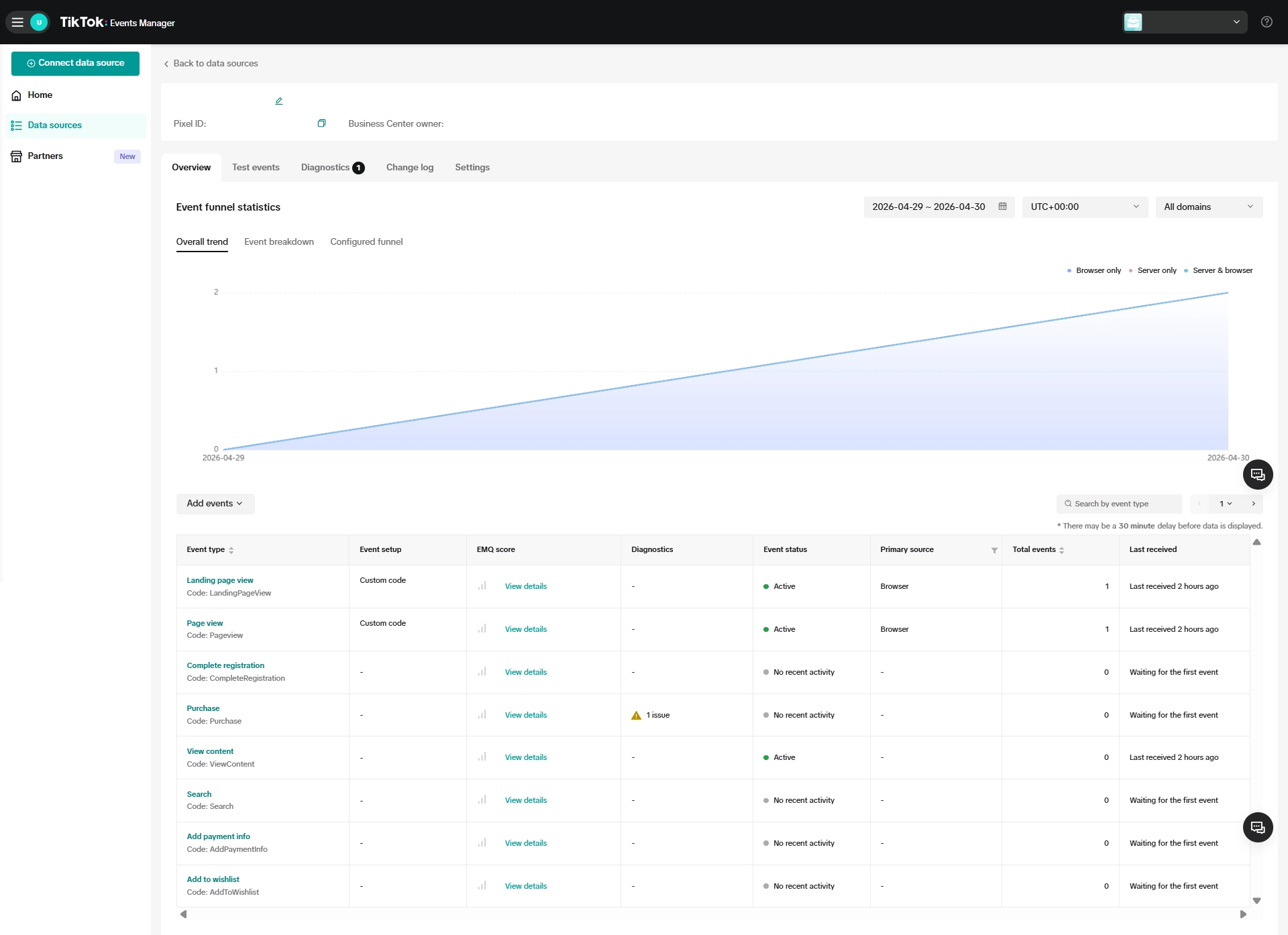Open the Landing page view event
Image resolution: width=1288 pixels, height=935 pixels.
coord(220,581)
